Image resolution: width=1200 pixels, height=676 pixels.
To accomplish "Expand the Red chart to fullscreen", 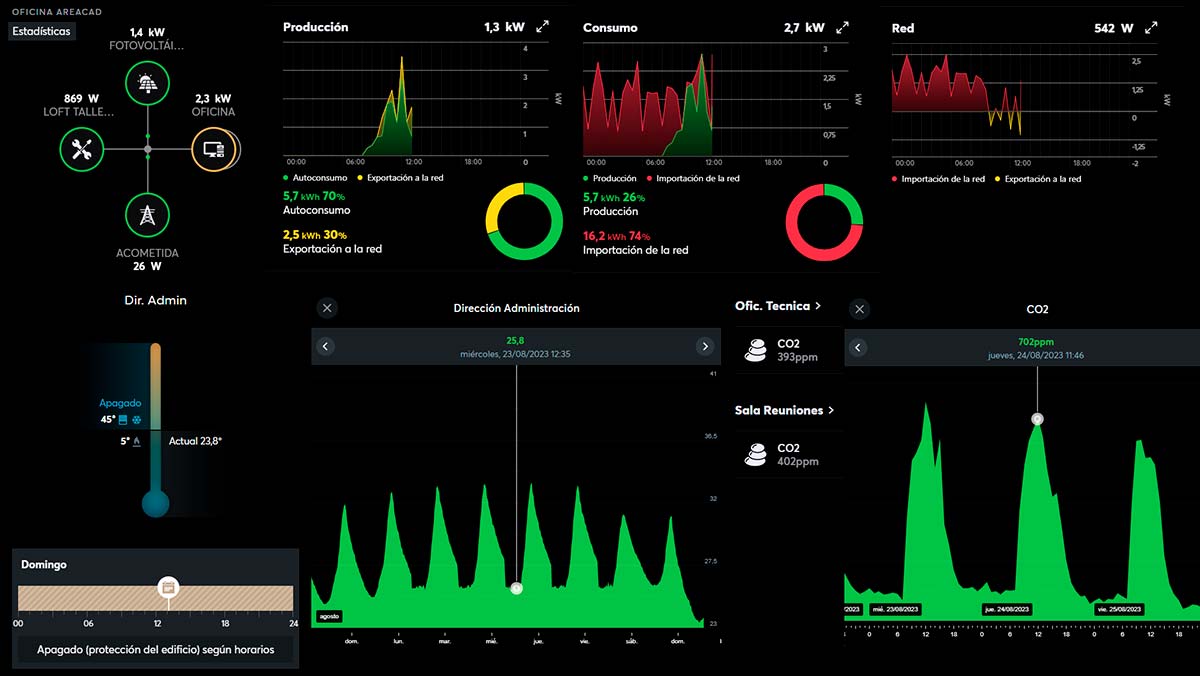I will (x=1151, y=28).
